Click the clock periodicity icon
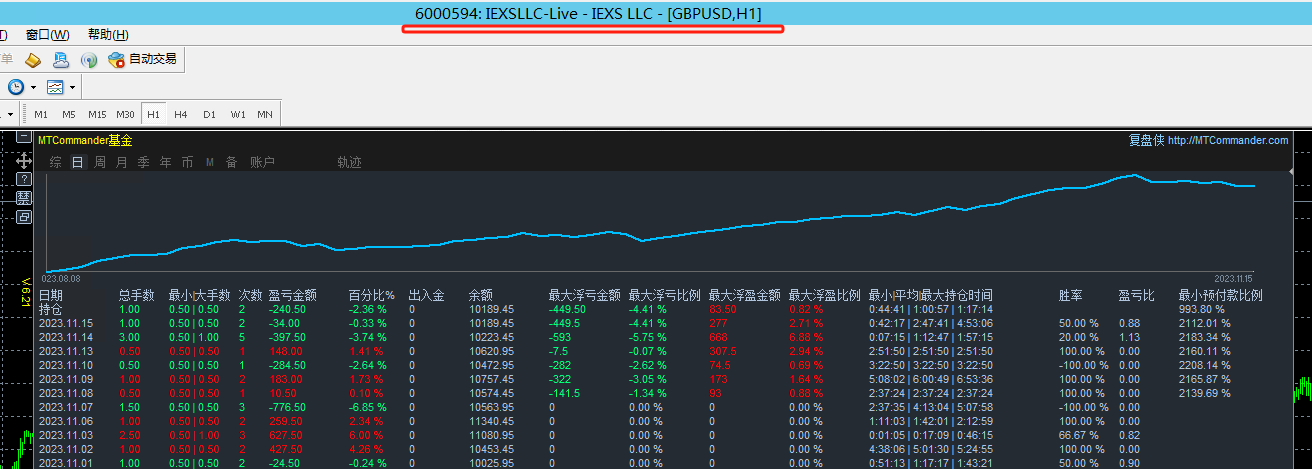Image resolution: width=1312 pixels, height=469 pixels. [16, 87]
